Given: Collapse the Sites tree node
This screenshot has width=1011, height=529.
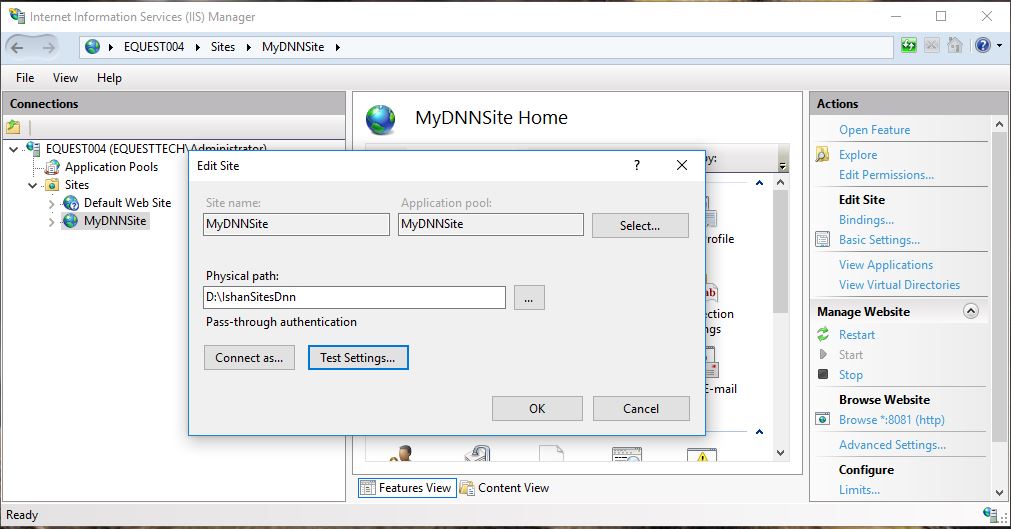Looking at the screenshot, I should (33, 185).
